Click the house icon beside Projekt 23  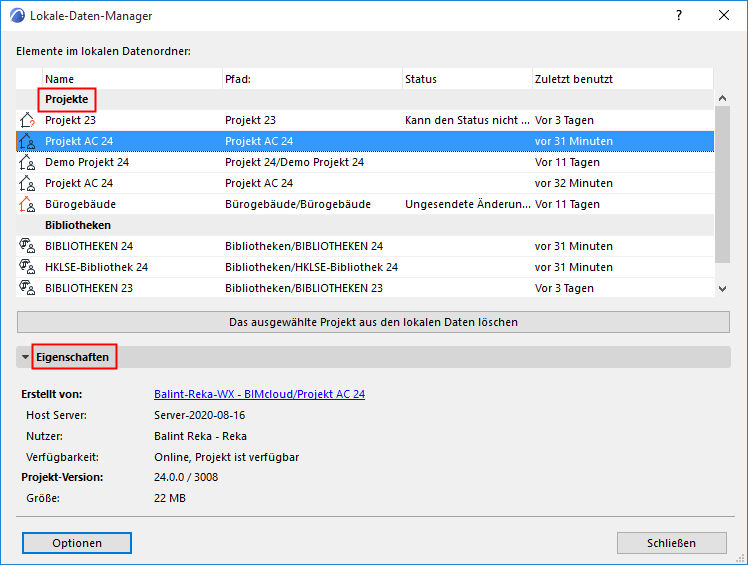27,120
